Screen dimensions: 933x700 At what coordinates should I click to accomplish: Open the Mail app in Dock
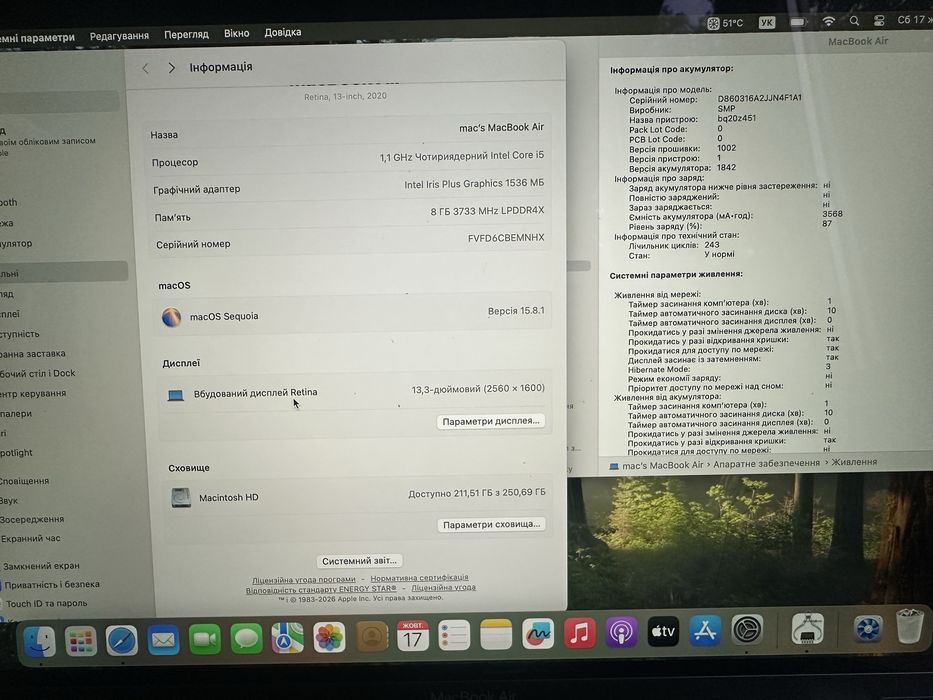pyautogui.click(x=164, y=640)
